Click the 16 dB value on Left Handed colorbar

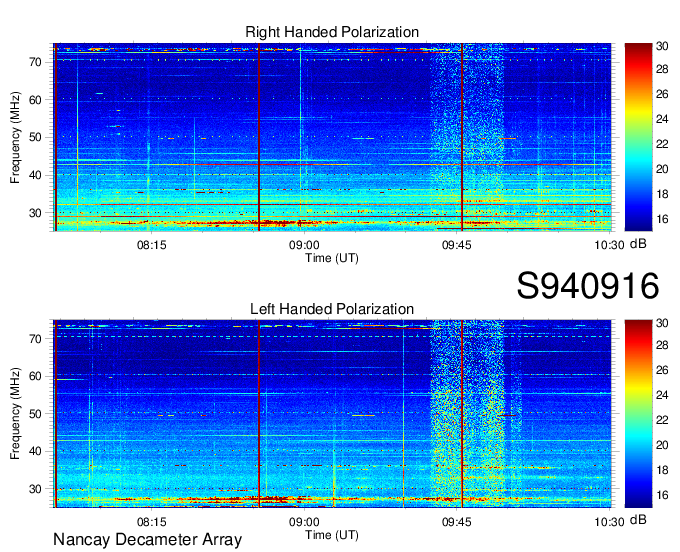662,495
